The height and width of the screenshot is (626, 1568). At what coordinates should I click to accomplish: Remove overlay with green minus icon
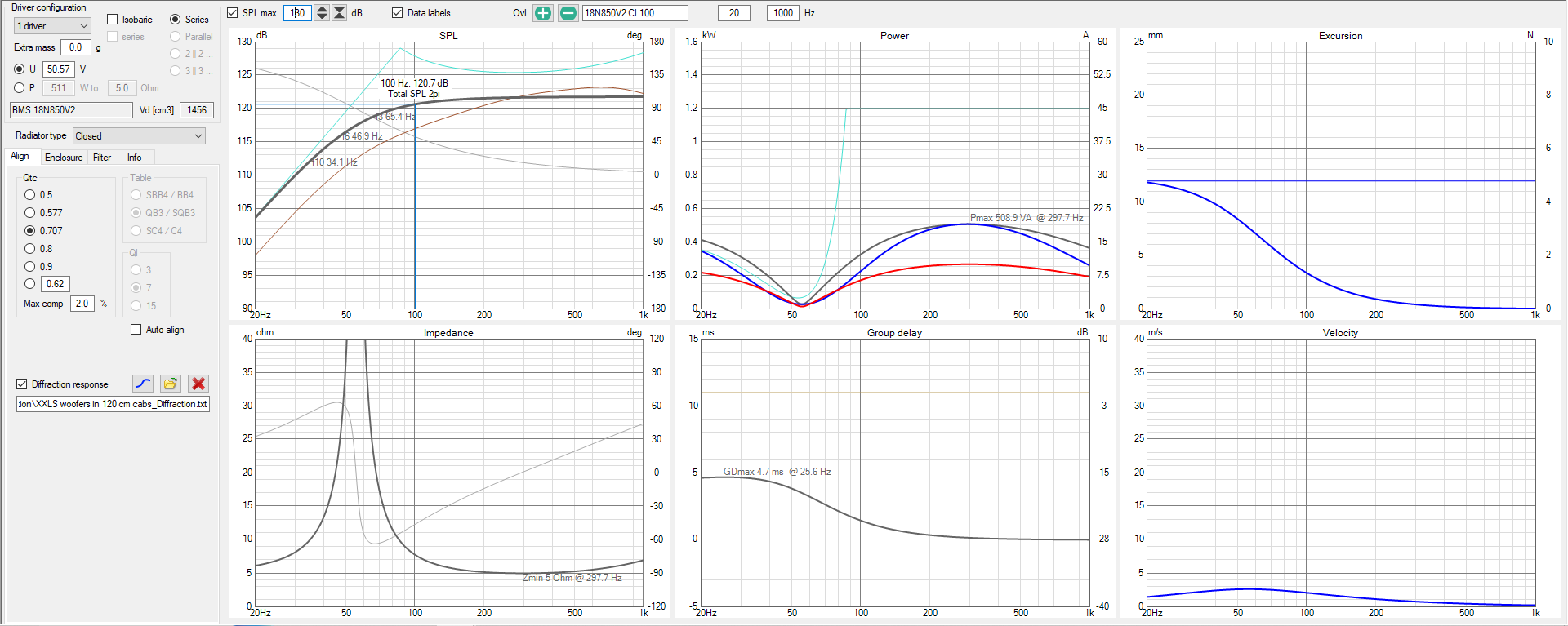[568, 13]
